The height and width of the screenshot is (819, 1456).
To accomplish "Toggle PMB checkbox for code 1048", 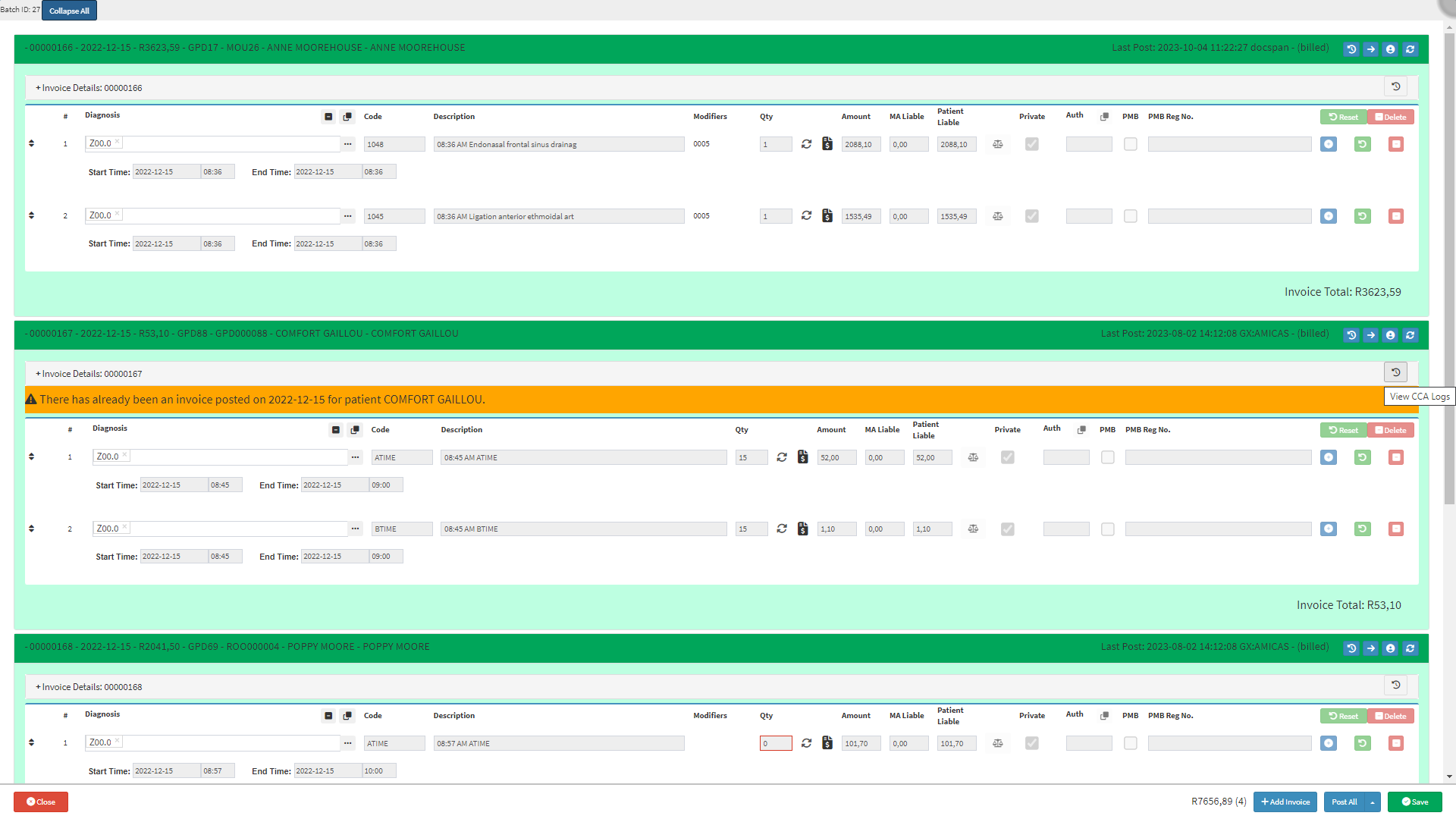I will coord(1130,144).
